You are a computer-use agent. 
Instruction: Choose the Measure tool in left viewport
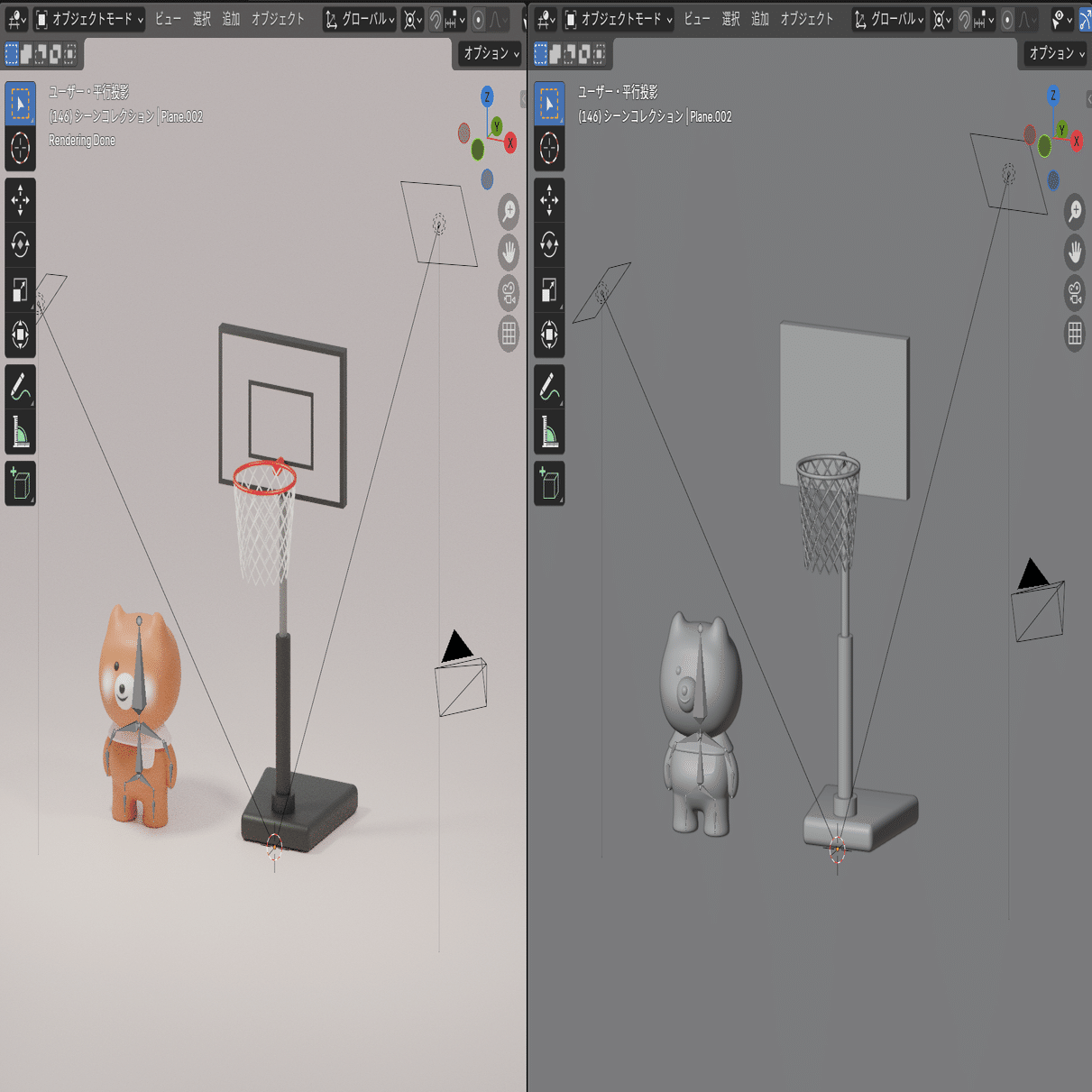coord(20,432)
